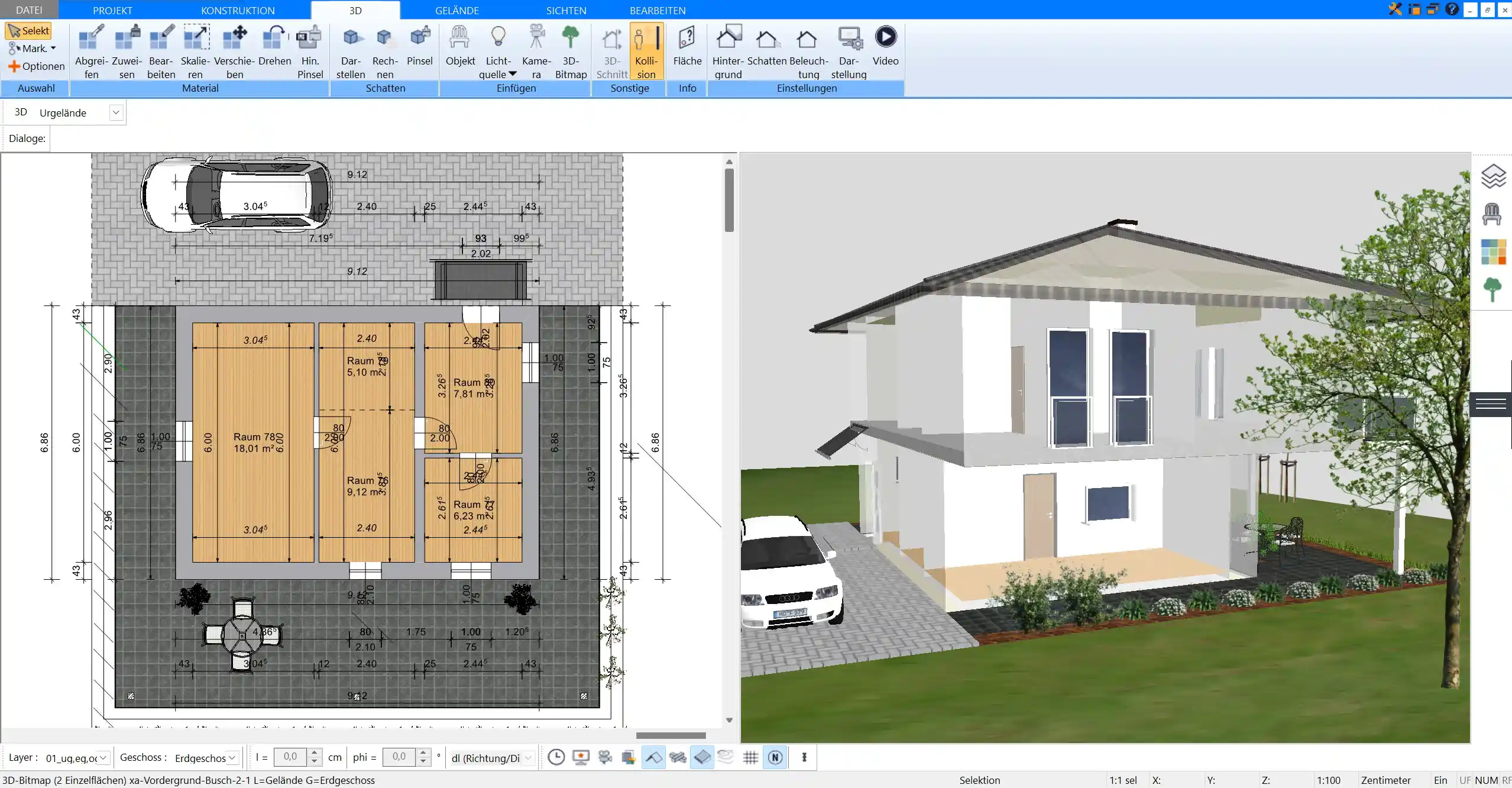Choose the Zuweisen material assign tool
The height and width of the screenshot is (788, 1512).
127,51
